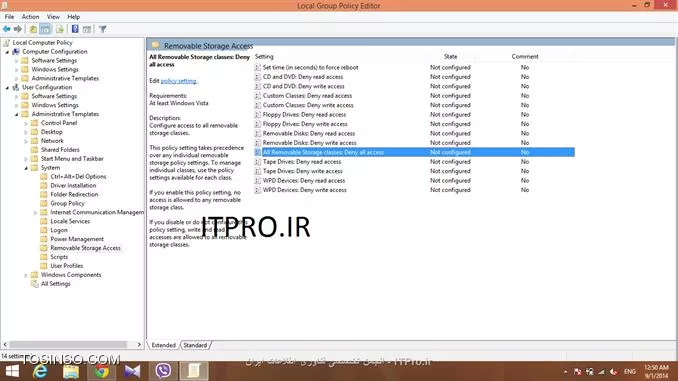Screen dimensions: 678x381
Task: Collapse the User Configuration node
Action: point(7,88)
